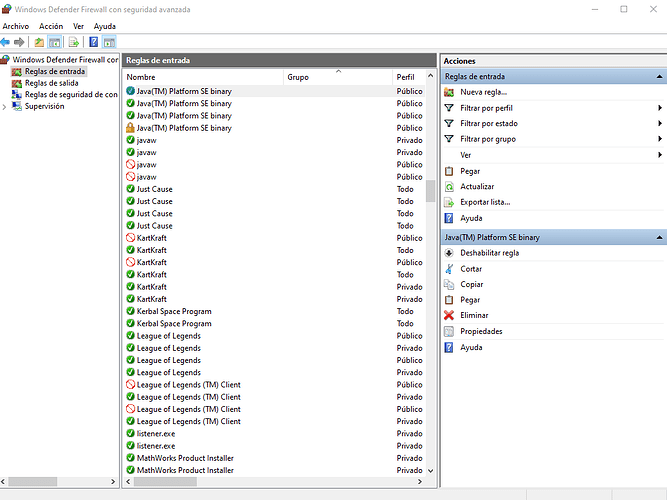Open the Ver submenu arrow in Acciones
The height and width of the screenshot is (500, 667).
(660, 155)
